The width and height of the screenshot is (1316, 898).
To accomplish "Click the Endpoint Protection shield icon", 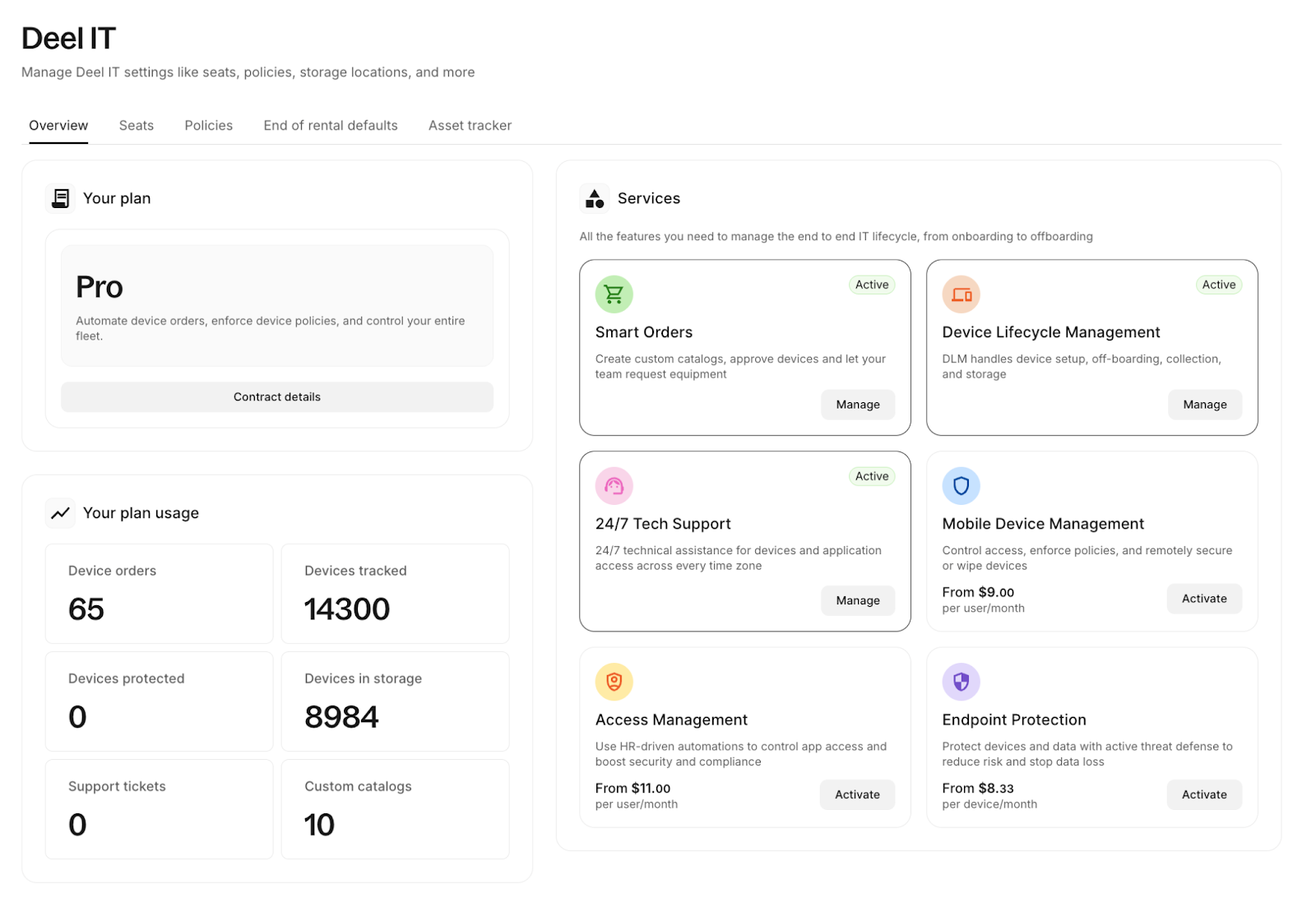I will 961,682.
